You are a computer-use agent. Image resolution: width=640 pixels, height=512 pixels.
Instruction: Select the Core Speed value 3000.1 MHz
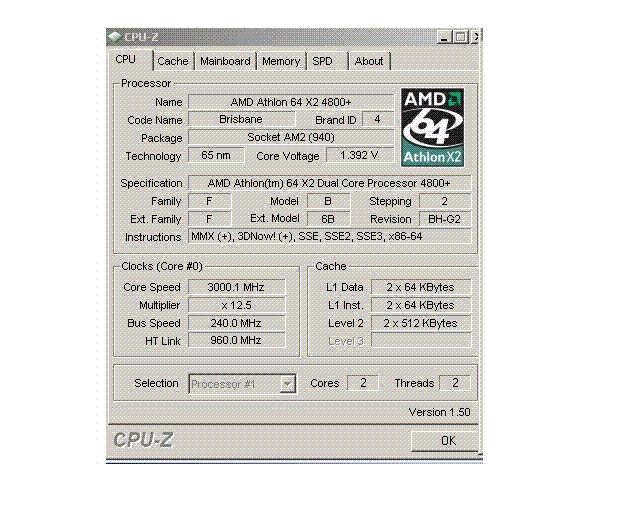pos(236,287)
